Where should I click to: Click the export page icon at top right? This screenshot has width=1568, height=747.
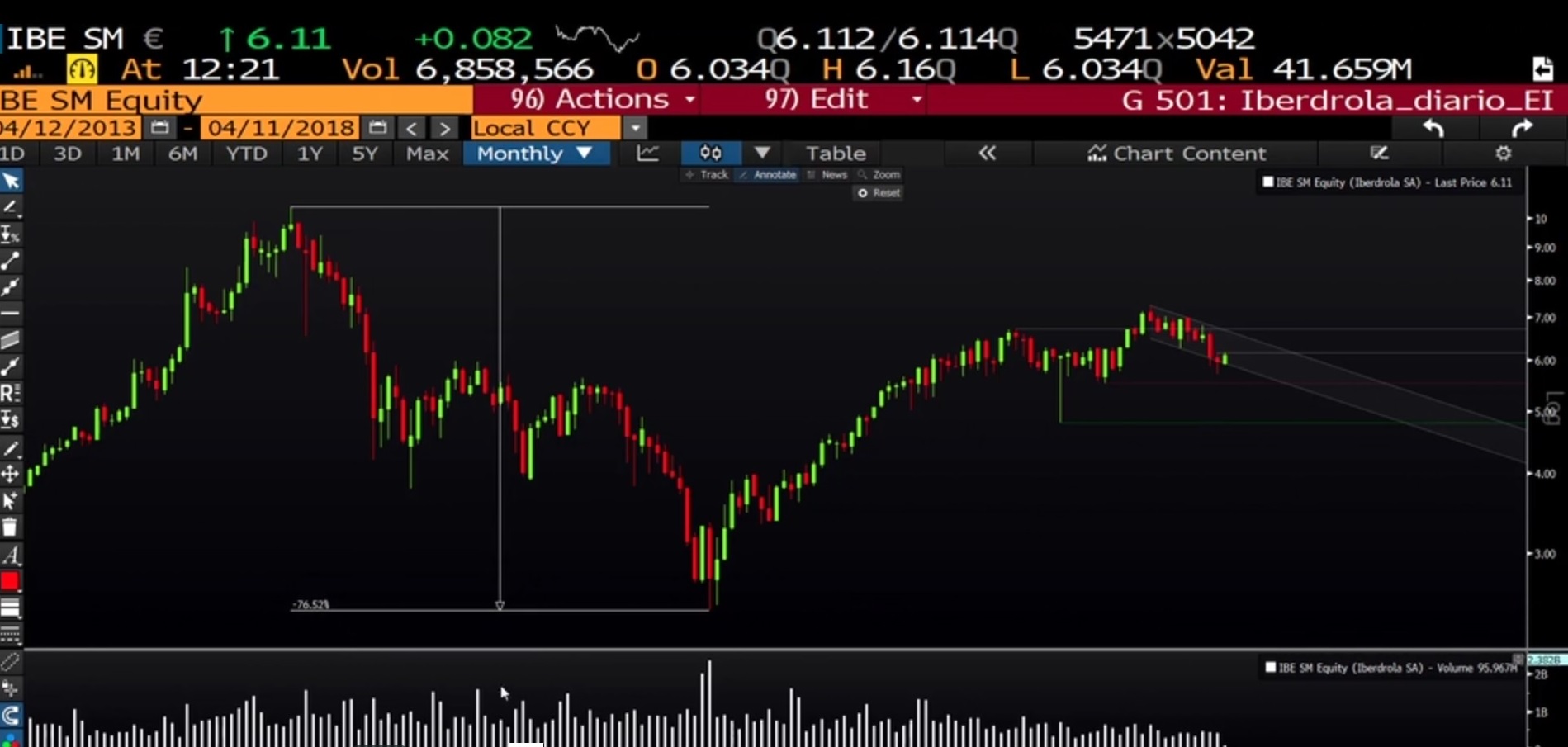(1542, 69)
